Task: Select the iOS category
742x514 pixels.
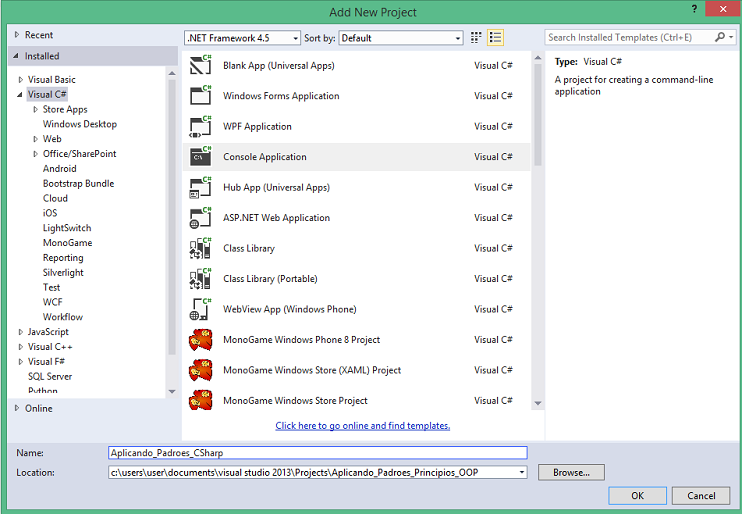Action: click(x=50, y=213)
